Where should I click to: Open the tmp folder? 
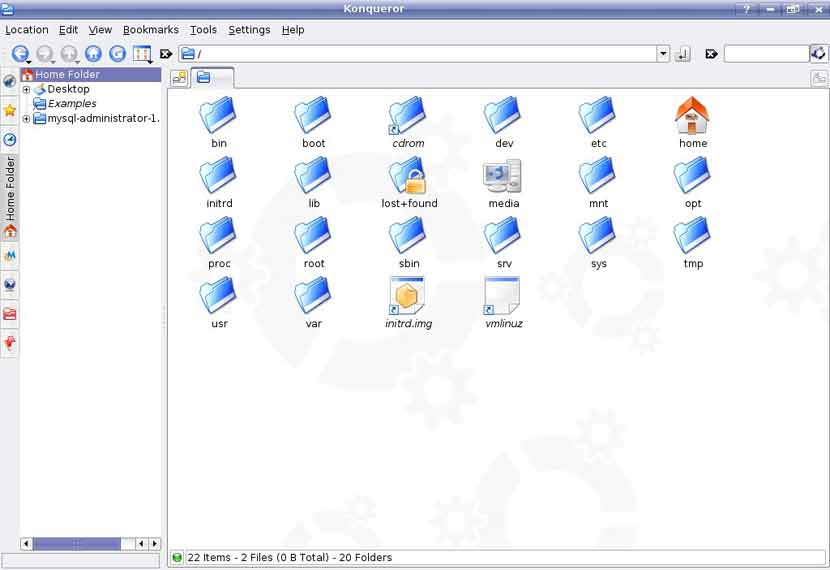click(x=693, y=243)
